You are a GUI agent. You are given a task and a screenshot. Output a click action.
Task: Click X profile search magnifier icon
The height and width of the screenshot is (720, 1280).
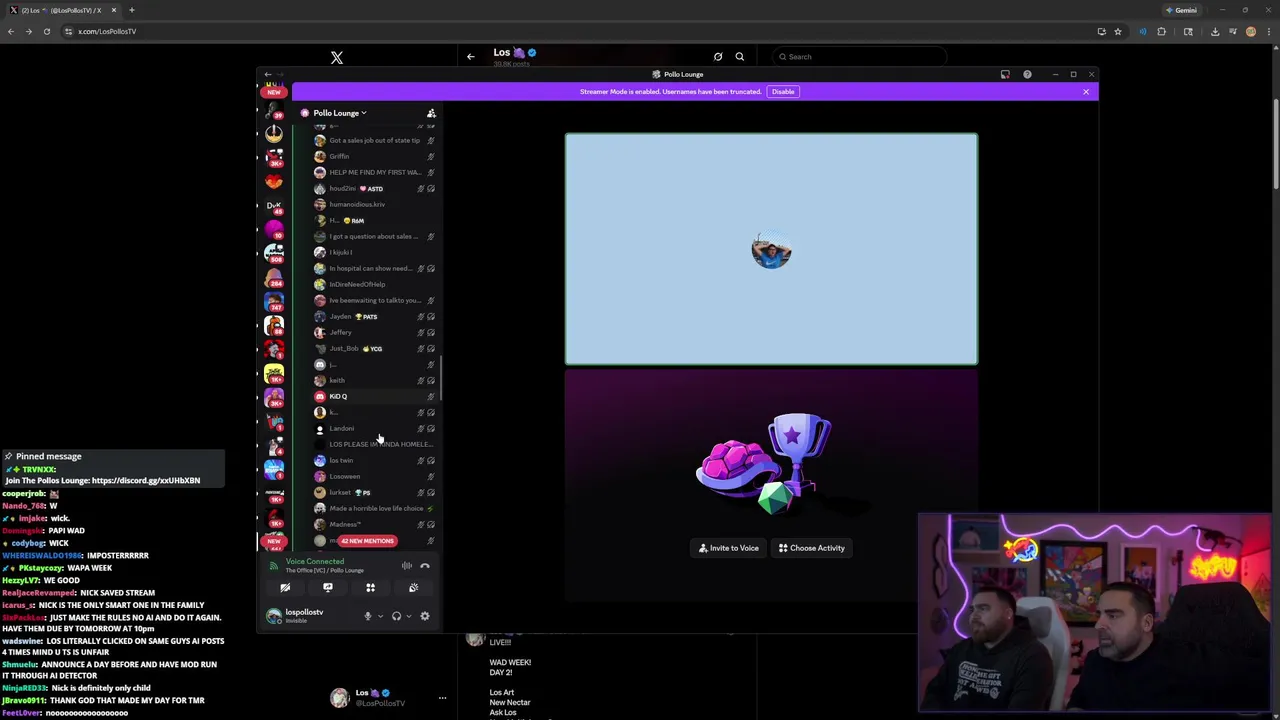click(740, 57)
